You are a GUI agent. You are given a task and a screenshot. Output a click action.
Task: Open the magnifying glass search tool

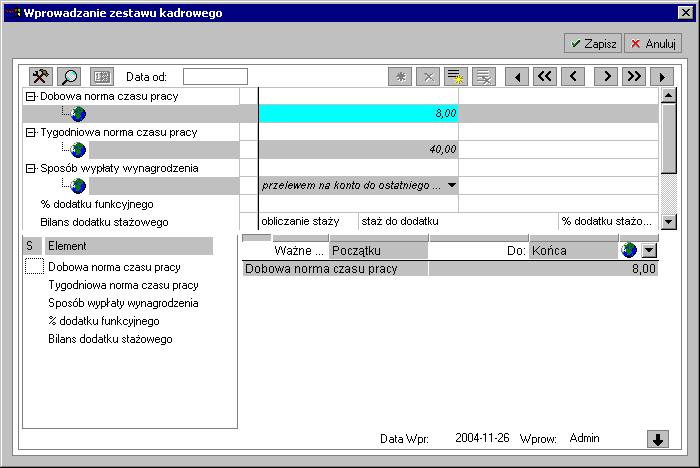69,77
